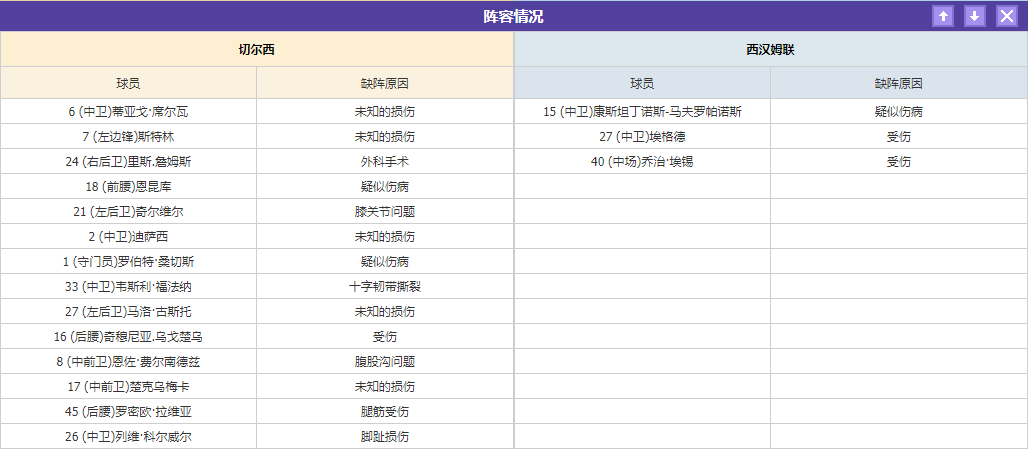
Task: Select player 18 (前腰)恩昆库
Action: (128, 187)
